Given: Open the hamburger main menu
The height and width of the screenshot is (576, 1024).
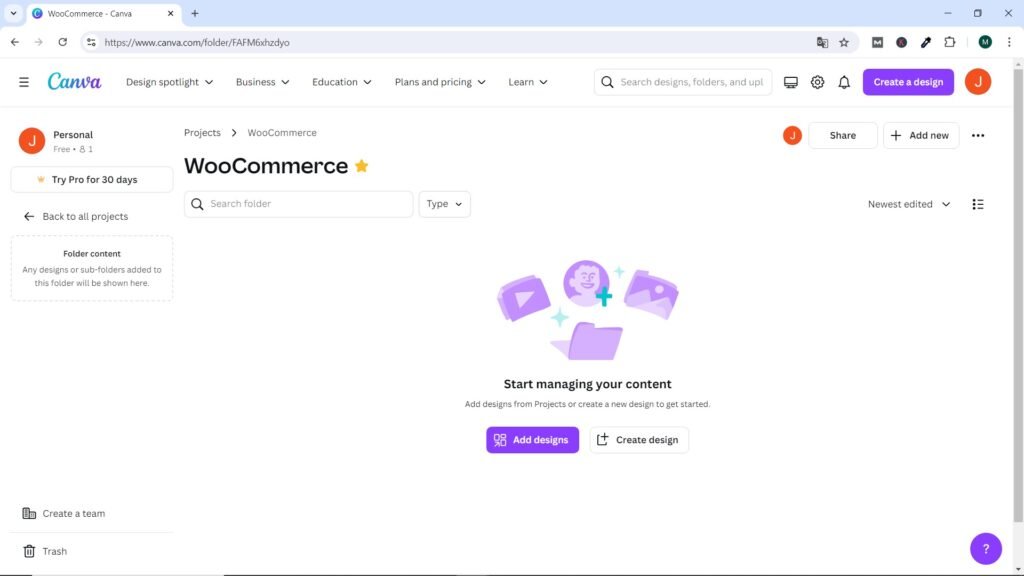Looking at the screenshot, I should [x=24, y=82].
